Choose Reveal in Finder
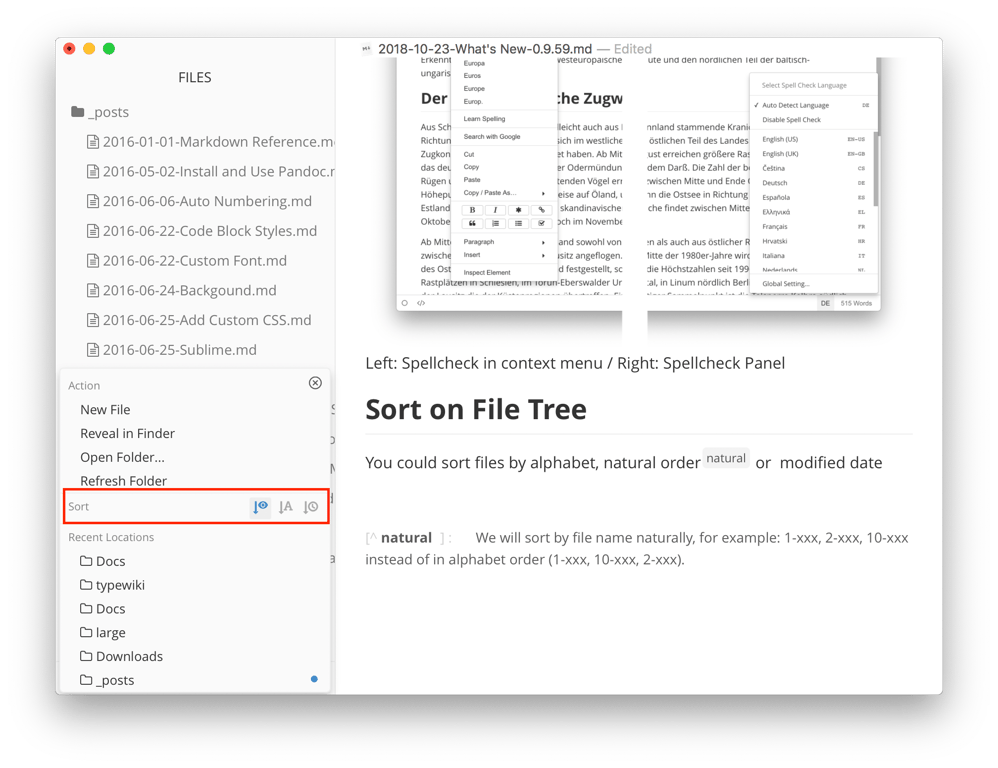Image resolution: width=998 pixels, height=768 pixels. [x=127, y=433]
